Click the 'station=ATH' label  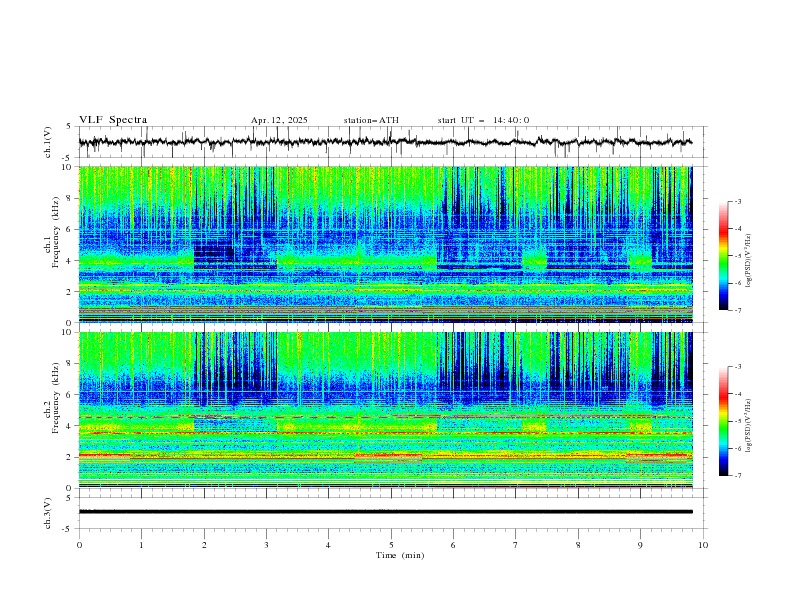(371, 120)
